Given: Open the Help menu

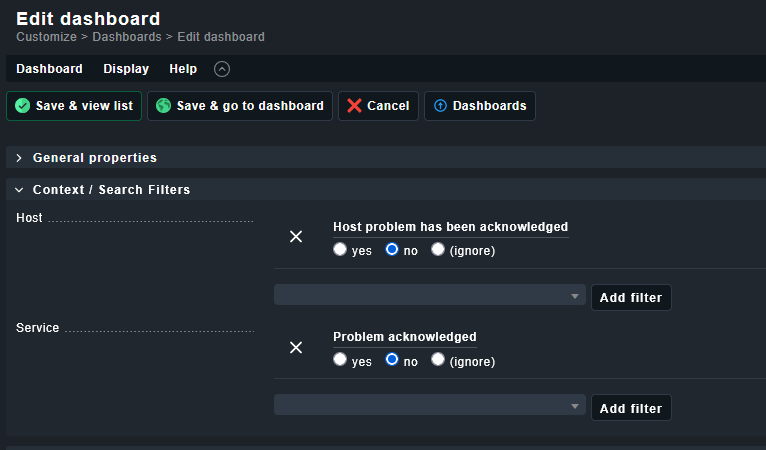Looking at the screenshot, I should pyautogui.click(x=183, y=69).
